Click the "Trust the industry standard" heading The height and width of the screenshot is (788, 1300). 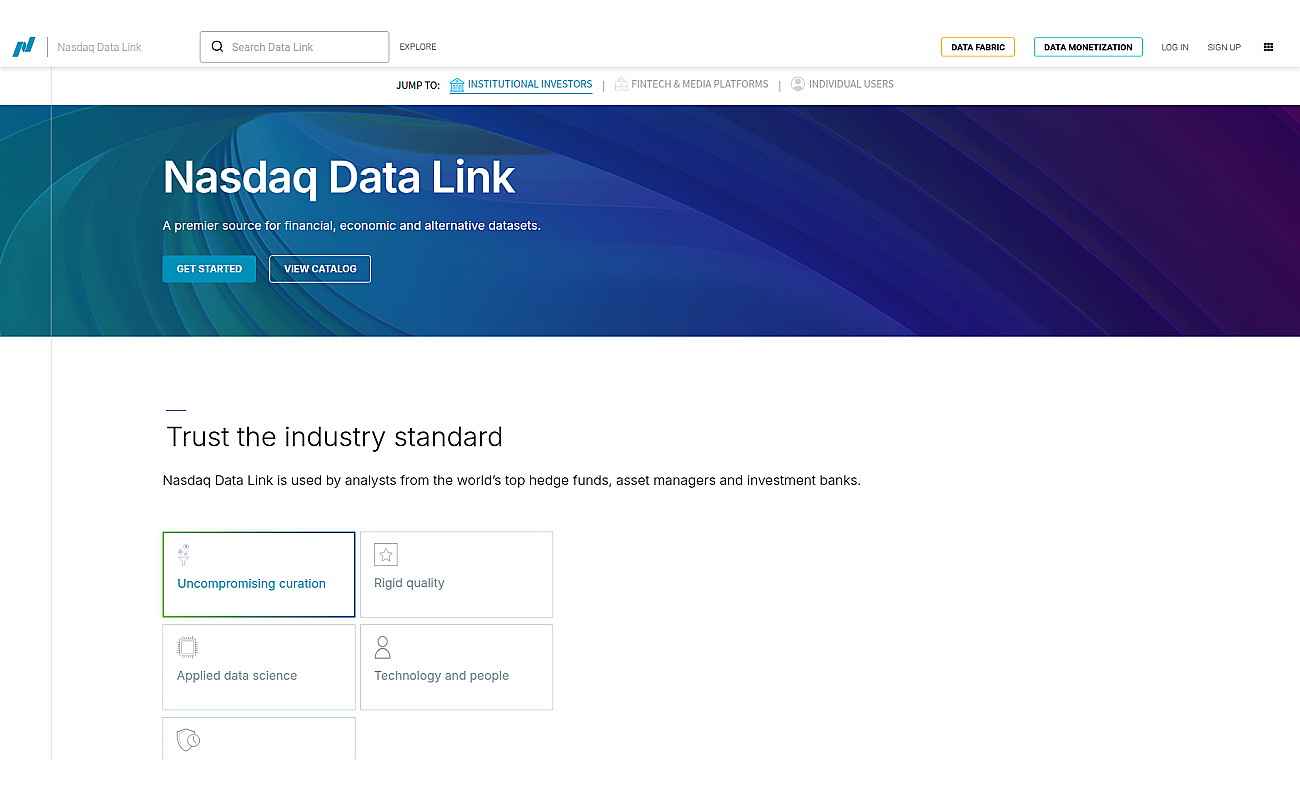334,437
